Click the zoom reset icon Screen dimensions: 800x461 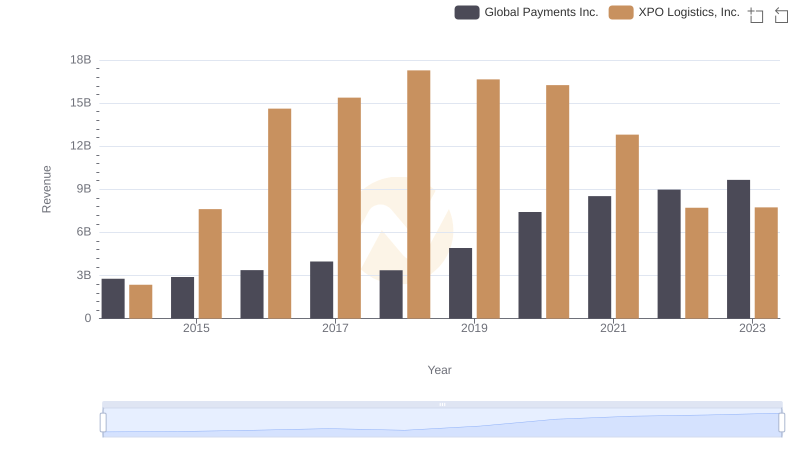coord(781,15)
